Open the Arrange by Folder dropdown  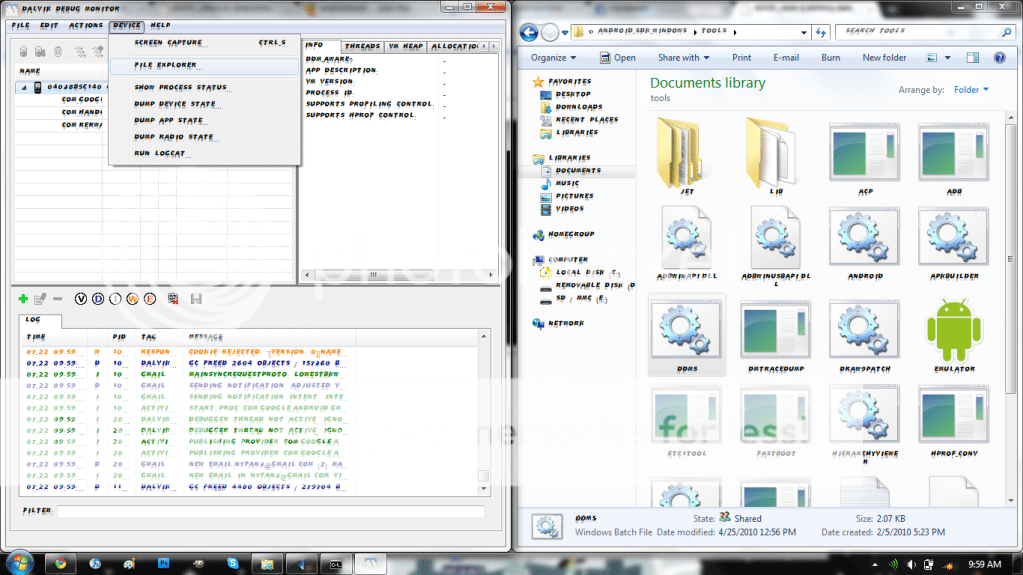(971, 89)
